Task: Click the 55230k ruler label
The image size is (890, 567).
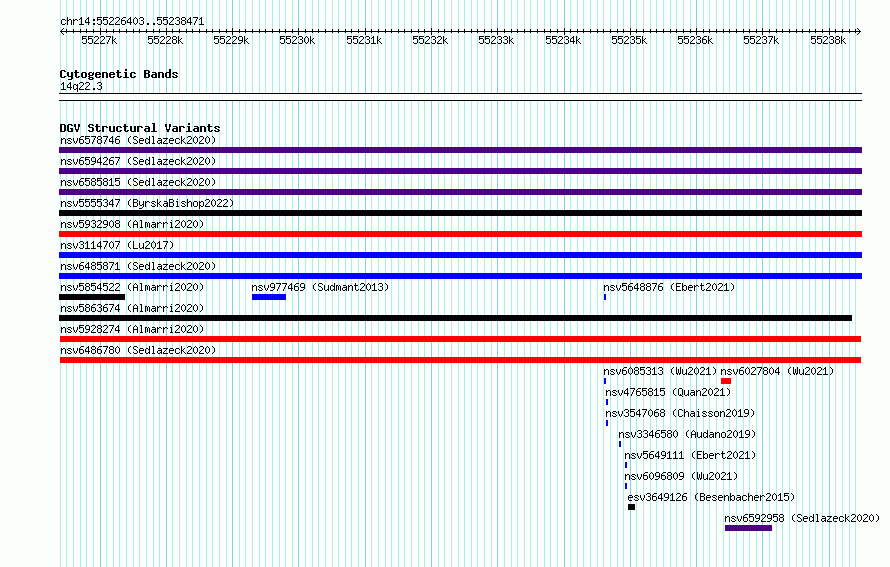Action: [297, 40]
